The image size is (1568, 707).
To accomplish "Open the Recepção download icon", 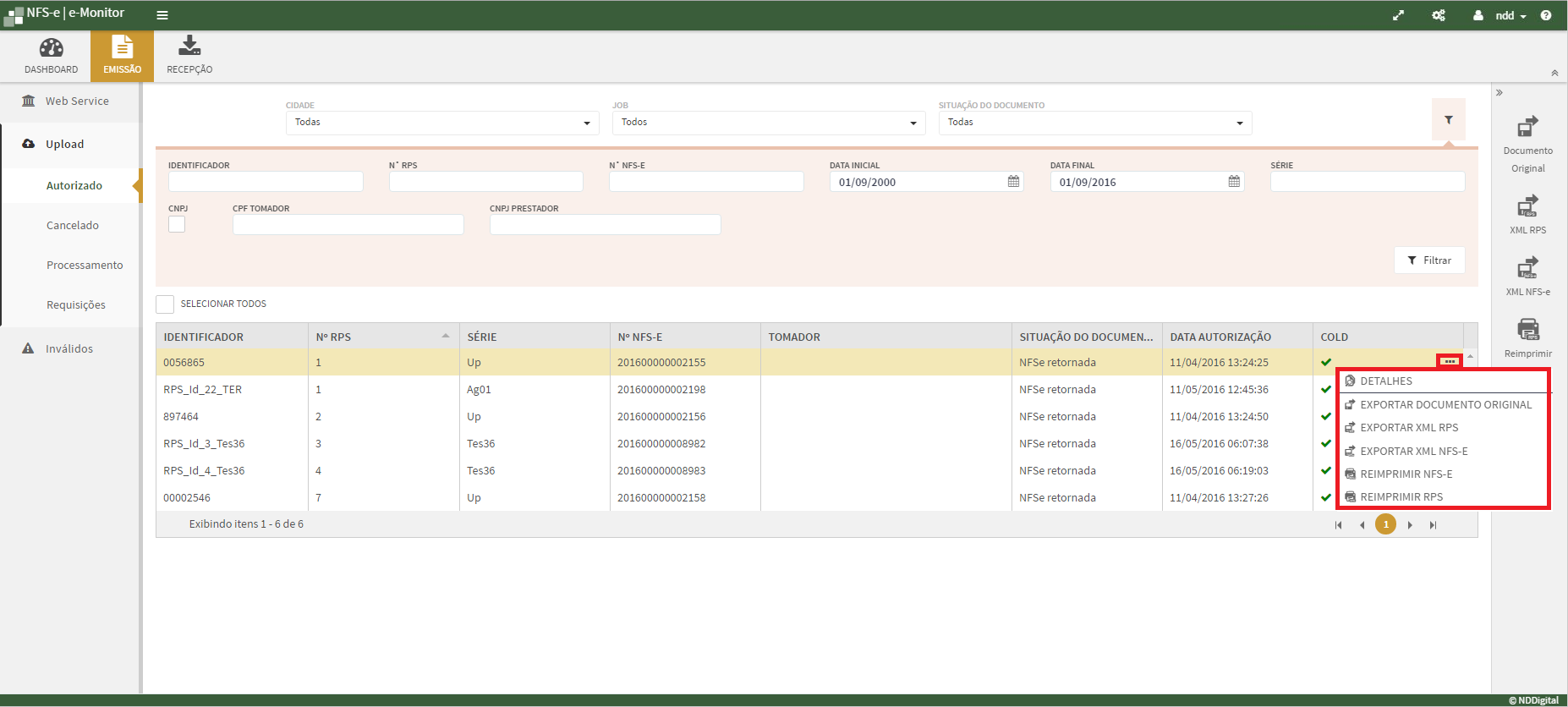I will [x=189, y=47].
